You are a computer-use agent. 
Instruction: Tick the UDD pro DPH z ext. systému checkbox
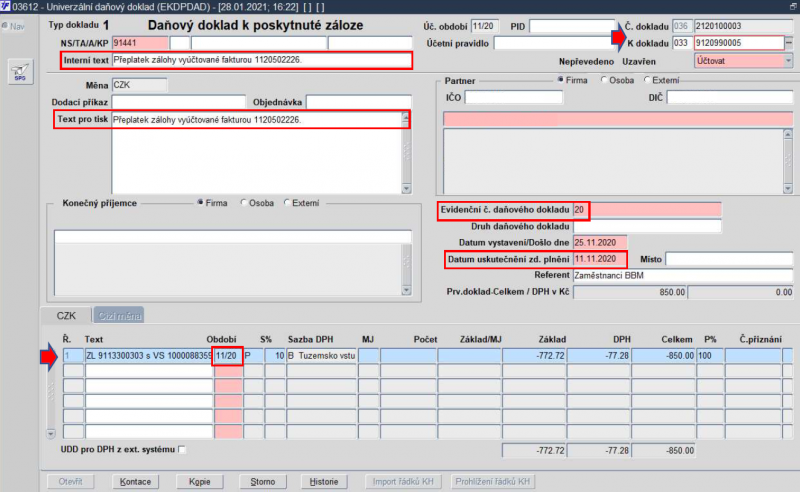(182, 450)
